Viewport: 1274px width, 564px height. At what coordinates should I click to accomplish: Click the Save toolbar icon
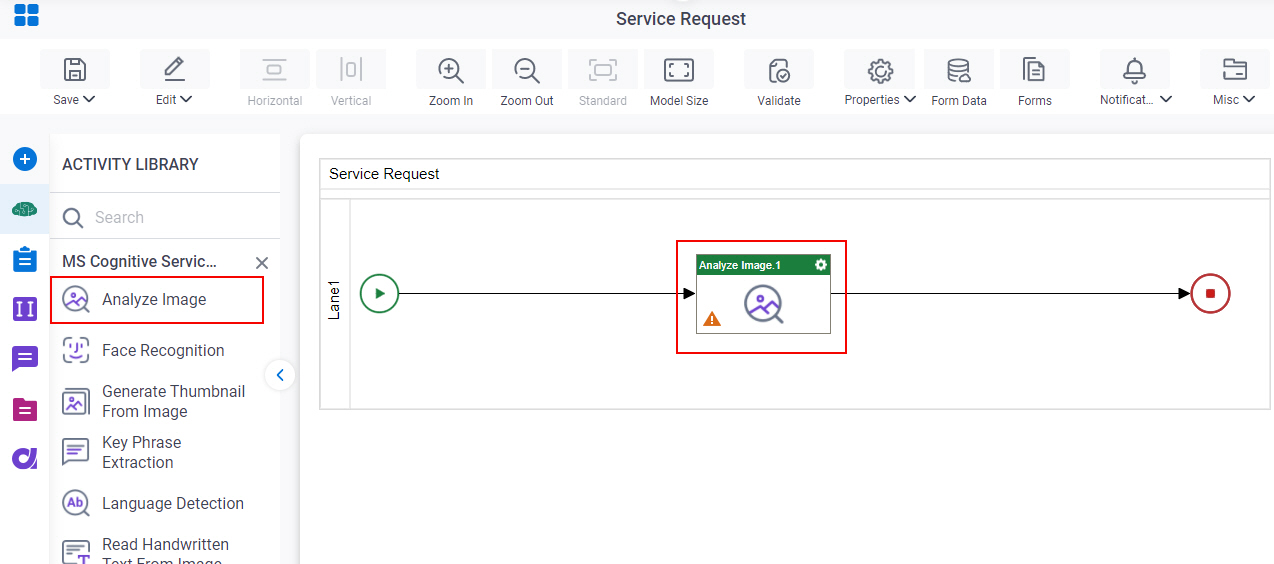(75, 69)
